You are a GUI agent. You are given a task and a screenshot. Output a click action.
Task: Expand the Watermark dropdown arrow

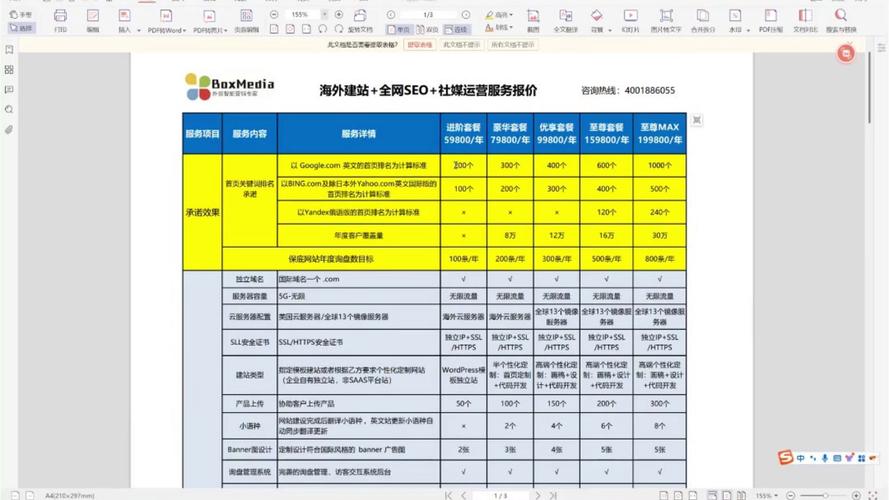(x=748, y=30)
